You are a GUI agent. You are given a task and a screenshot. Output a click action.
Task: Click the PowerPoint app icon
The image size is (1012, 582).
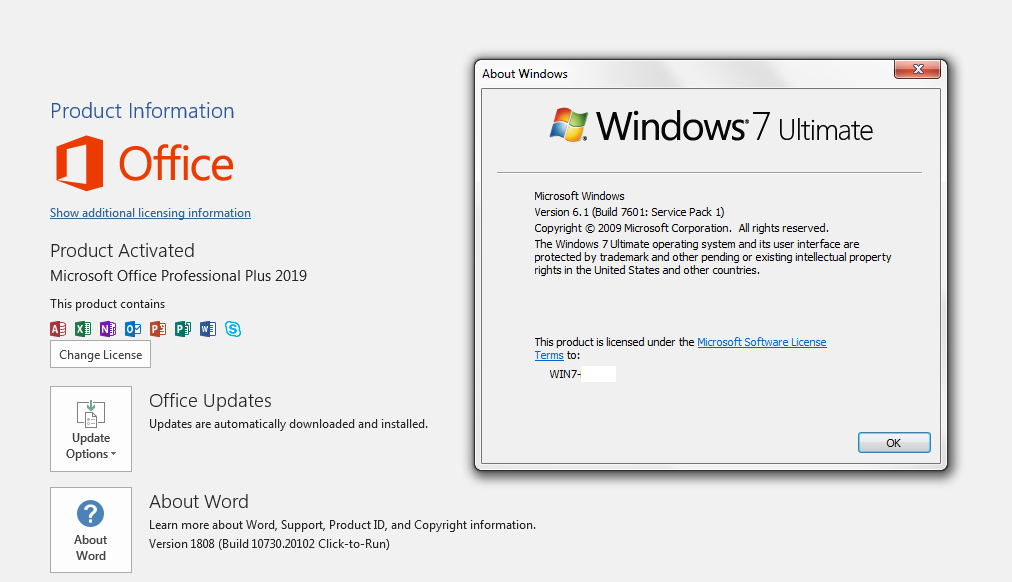[x=158, y=329]
